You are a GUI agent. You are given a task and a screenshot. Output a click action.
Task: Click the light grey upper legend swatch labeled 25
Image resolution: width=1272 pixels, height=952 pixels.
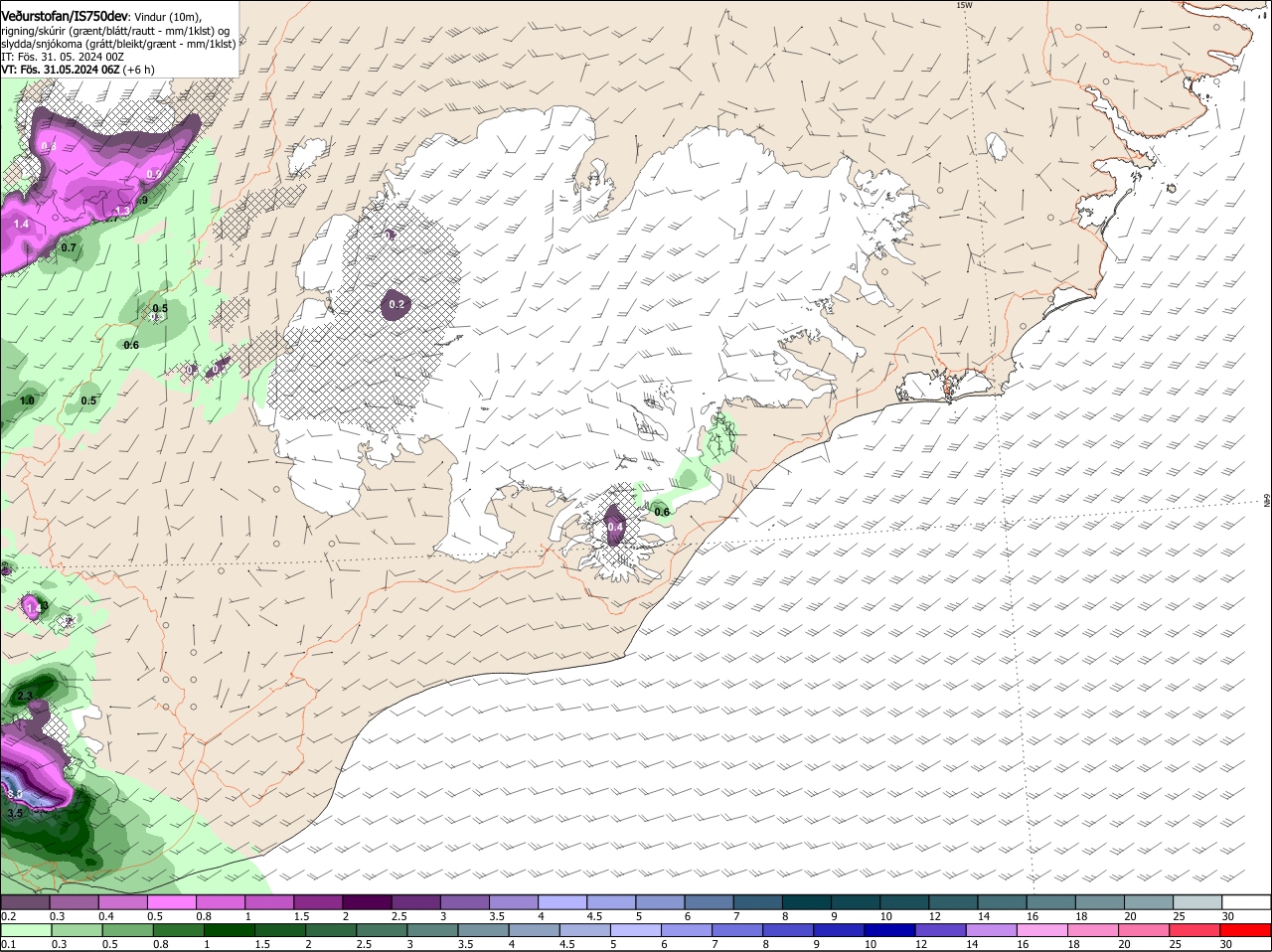[1198, 901]
